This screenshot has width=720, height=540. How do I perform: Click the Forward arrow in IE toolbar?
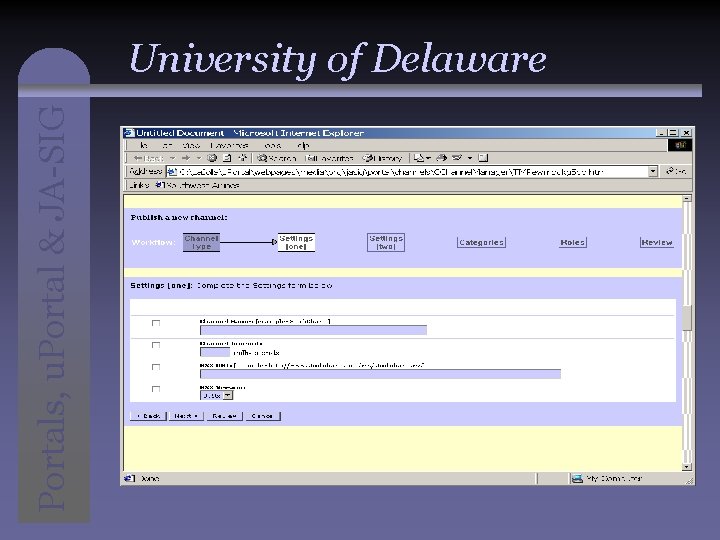[186, 158]
